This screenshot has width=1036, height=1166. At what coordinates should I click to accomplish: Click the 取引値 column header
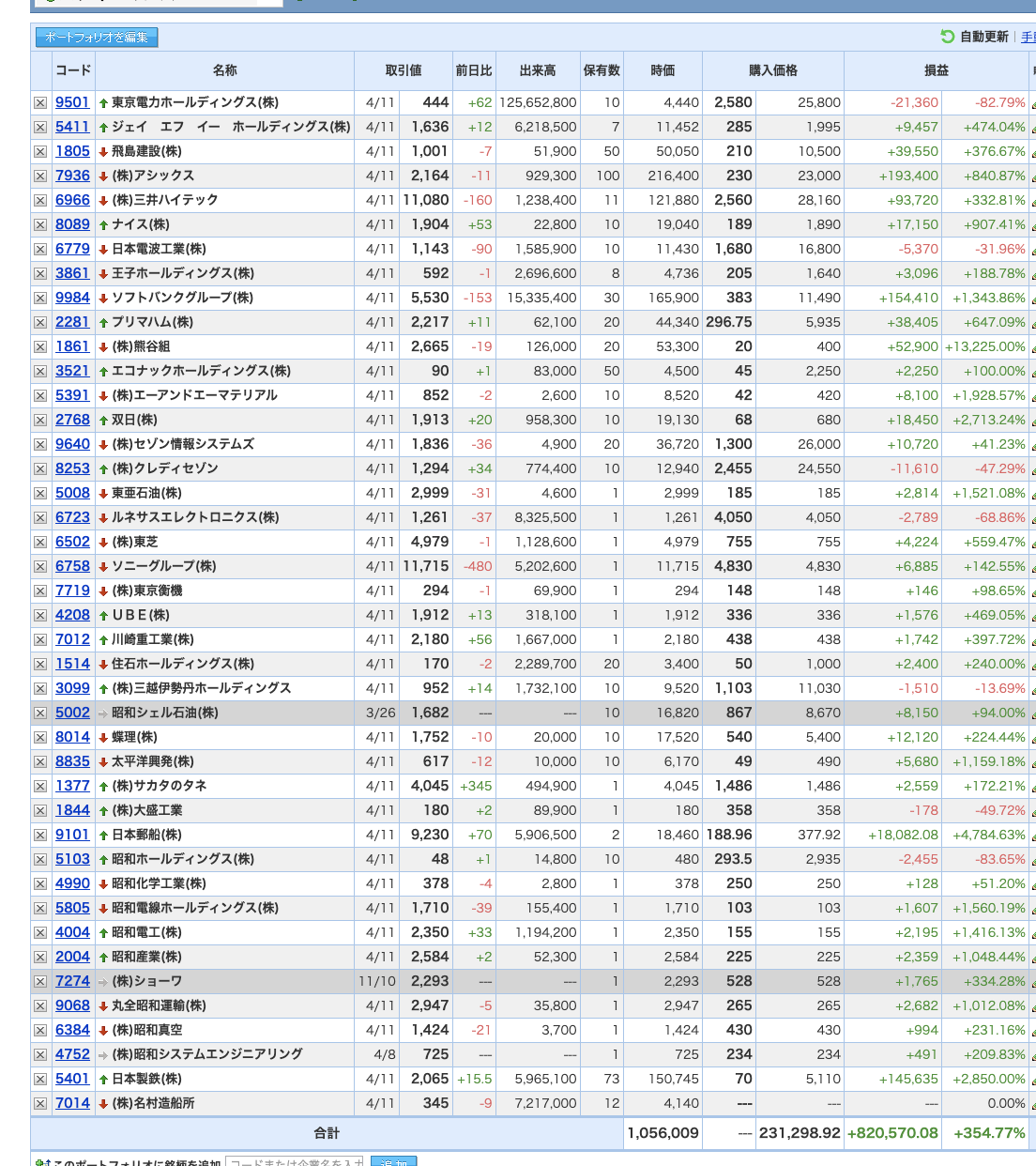[x=403, y=70]
